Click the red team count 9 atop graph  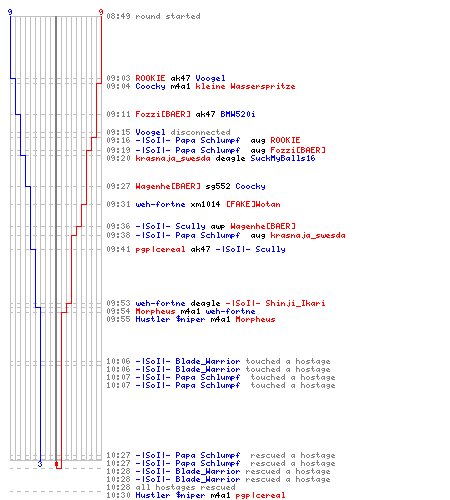click(x=101, y=12)
